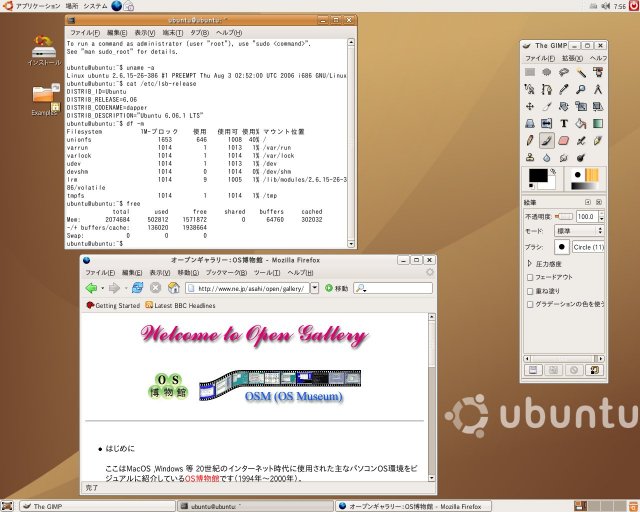Enable the 重ね塗り checkbox

(x=530, y=291)
